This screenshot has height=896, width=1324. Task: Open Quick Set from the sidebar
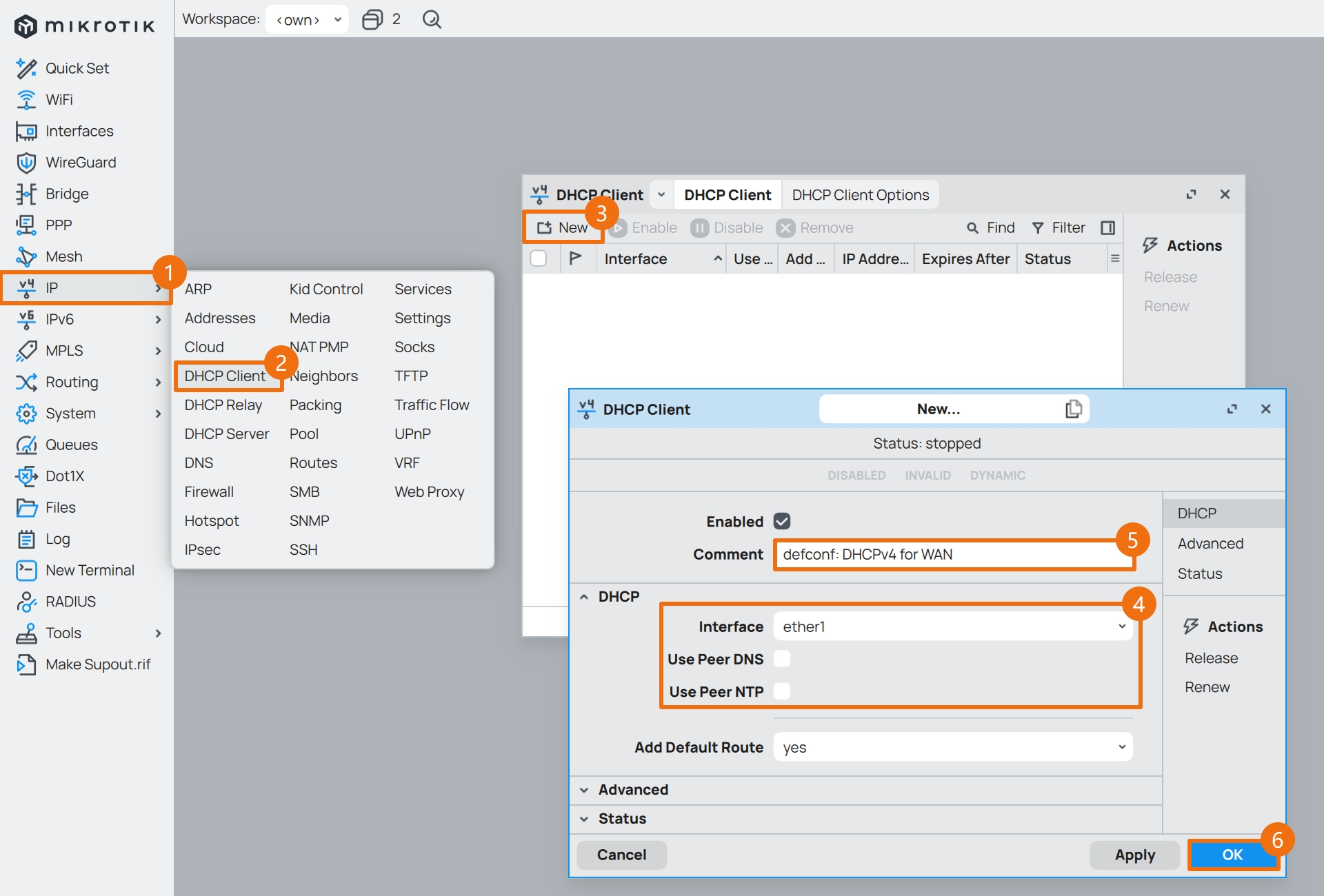pos(77,68)
